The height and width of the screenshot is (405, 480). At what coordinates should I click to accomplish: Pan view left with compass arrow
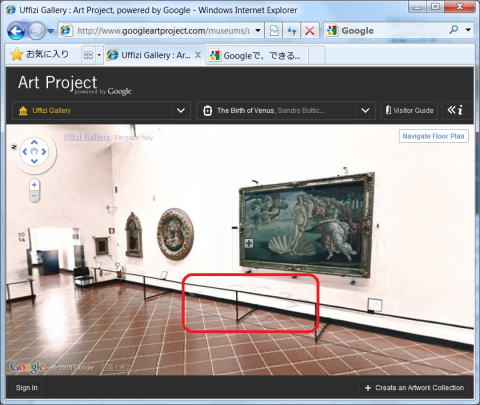(x=25, y=152)
